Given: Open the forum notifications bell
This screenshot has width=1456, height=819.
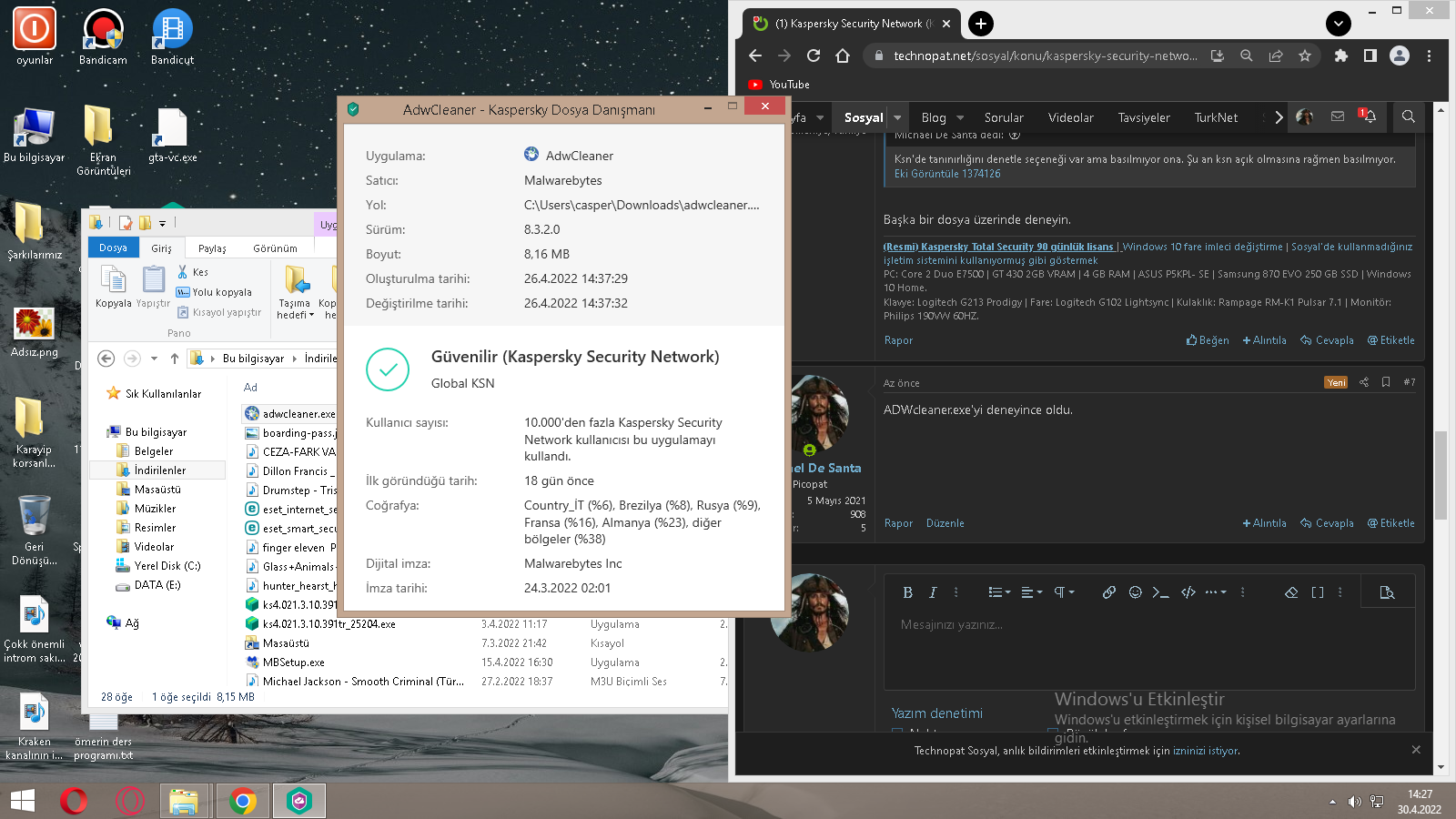Looking at the screenshot, I should click(x=1368, y=116).
